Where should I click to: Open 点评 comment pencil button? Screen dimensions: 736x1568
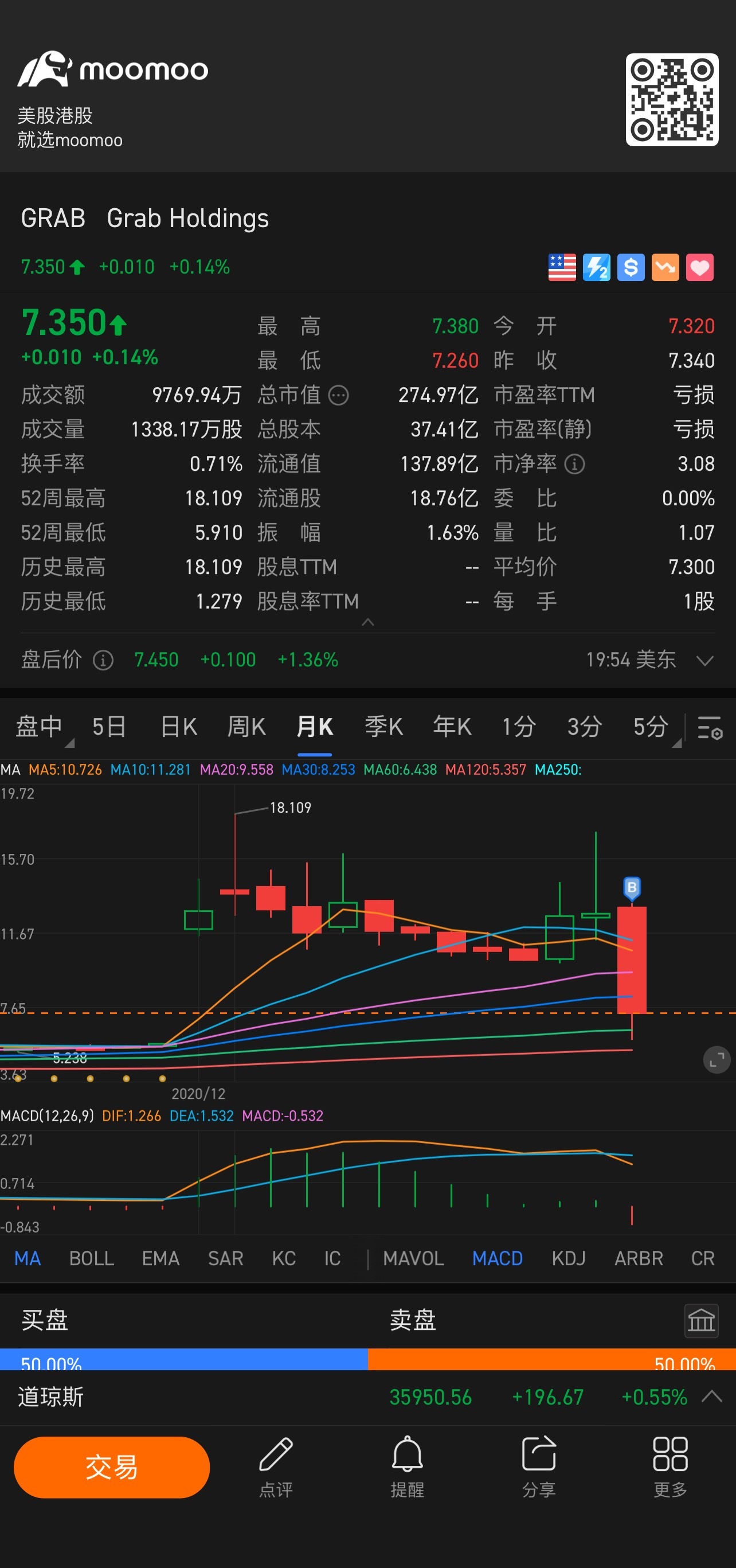click(x=276, y=1468)
